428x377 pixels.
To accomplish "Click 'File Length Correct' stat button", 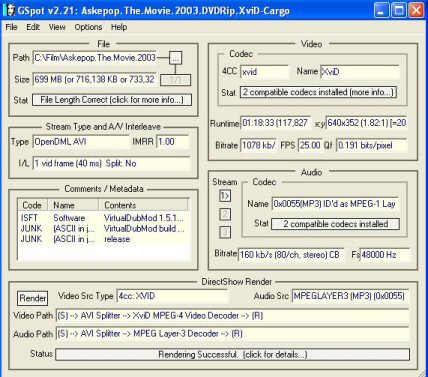I will [112, 100].
